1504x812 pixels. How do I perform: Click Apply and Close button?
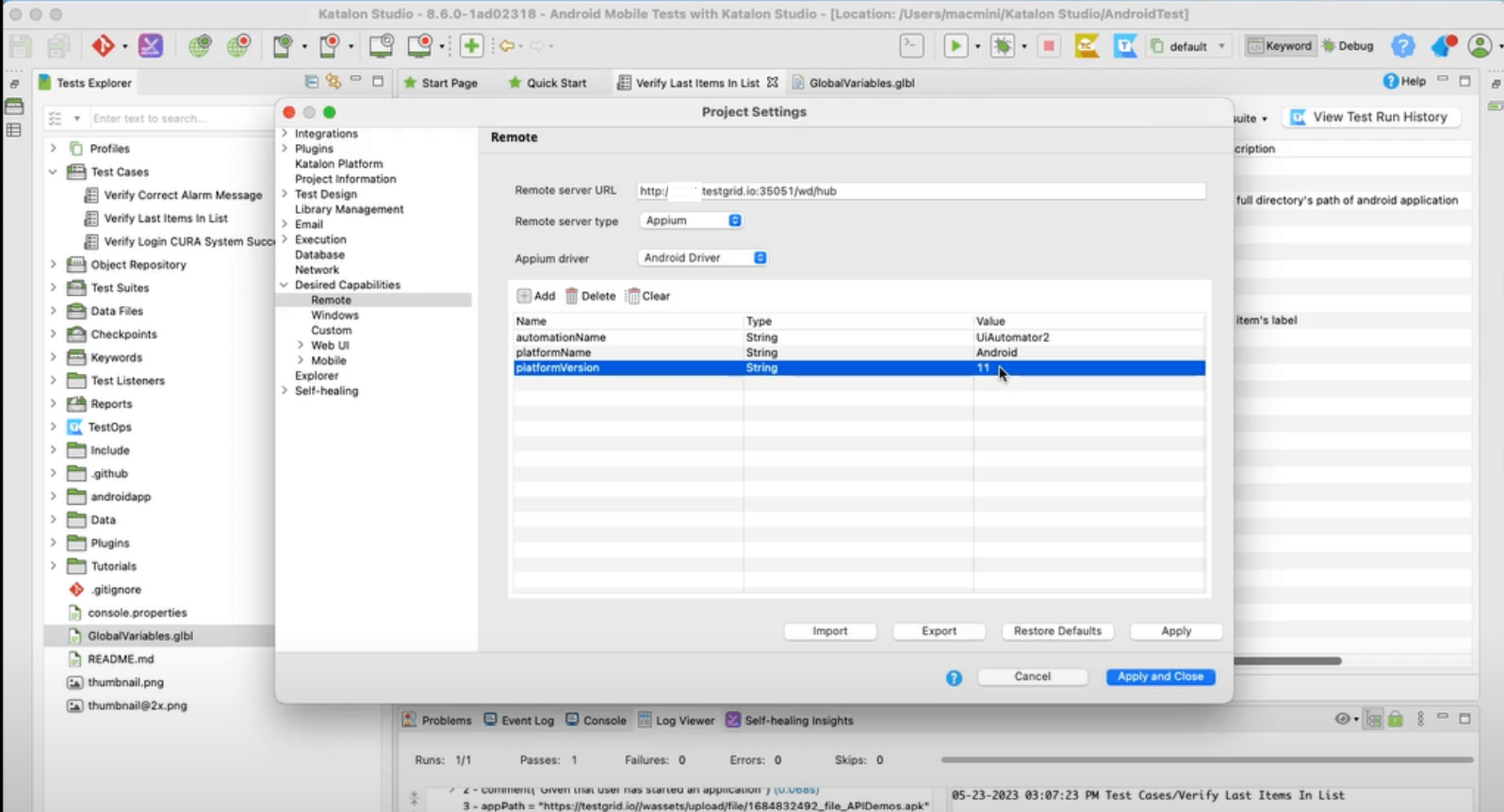point(1160,676)
